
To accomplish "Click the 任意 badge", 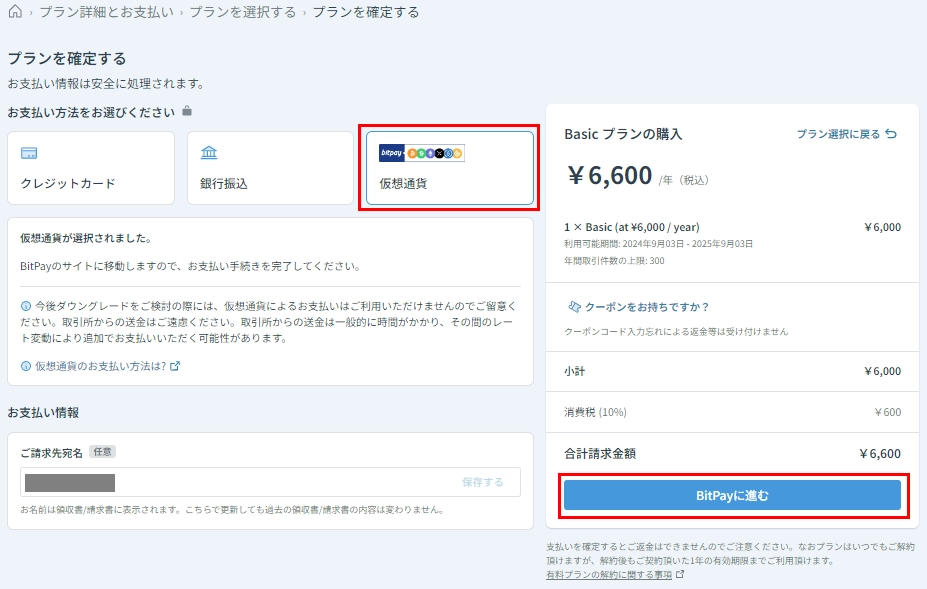I will (102, 452).
